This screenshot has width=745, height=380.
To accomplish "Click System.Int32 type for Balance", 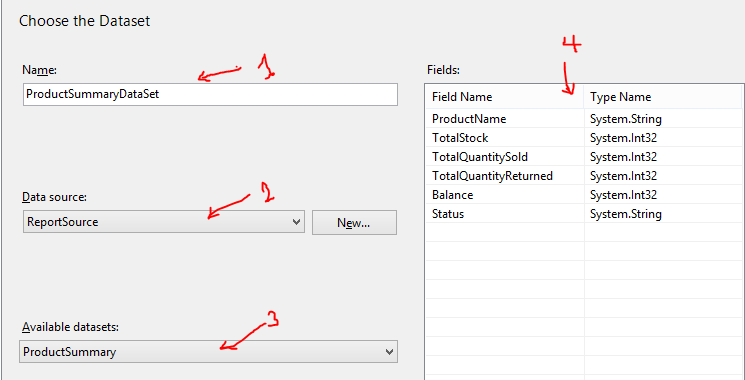I will pyautogui.click(x=623, y=195).
